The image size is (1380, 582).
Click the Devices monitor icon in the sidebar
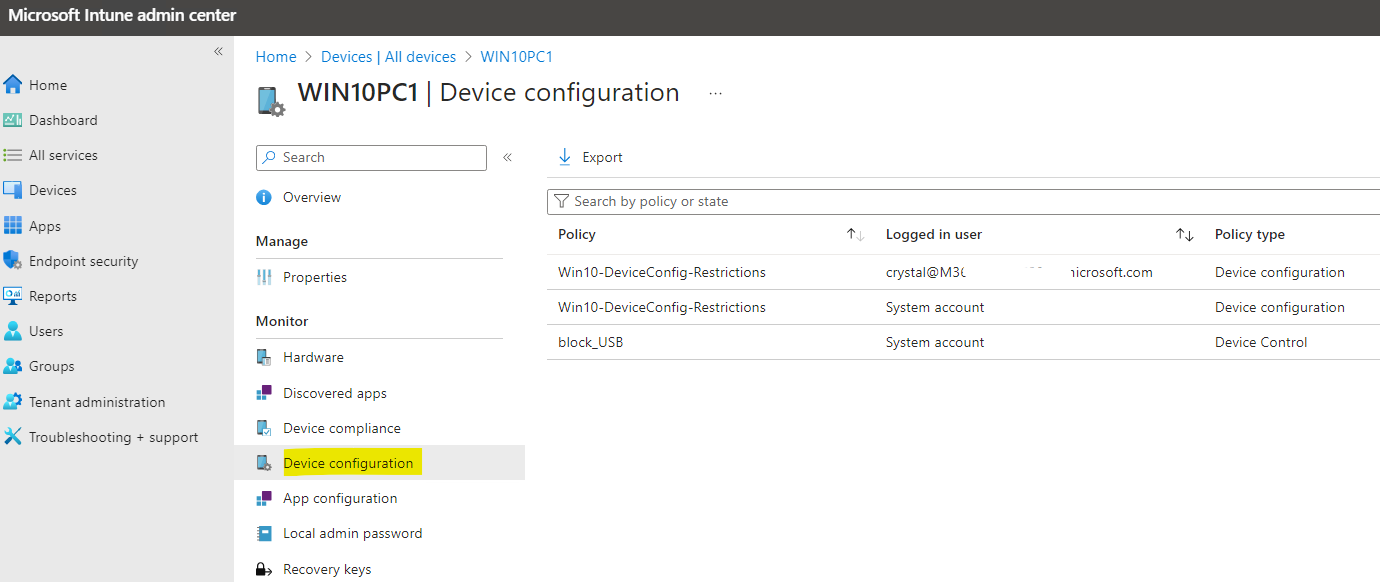pos(12,190)
